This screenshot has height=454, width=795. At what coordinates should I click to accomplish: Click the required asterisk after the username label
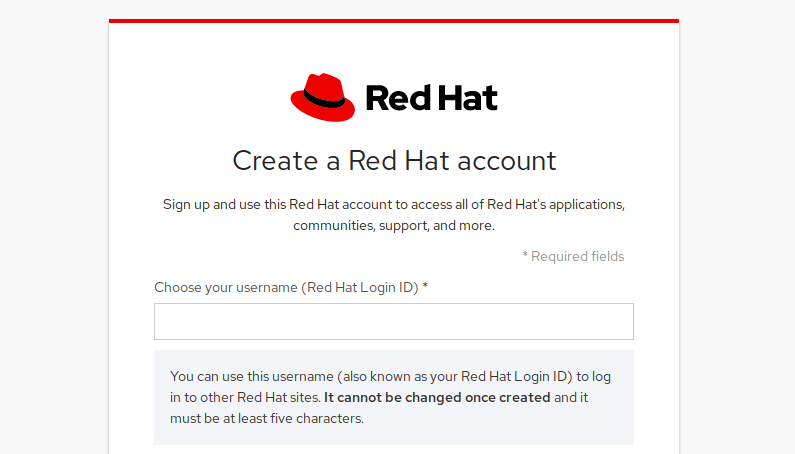tap(425, 287)
